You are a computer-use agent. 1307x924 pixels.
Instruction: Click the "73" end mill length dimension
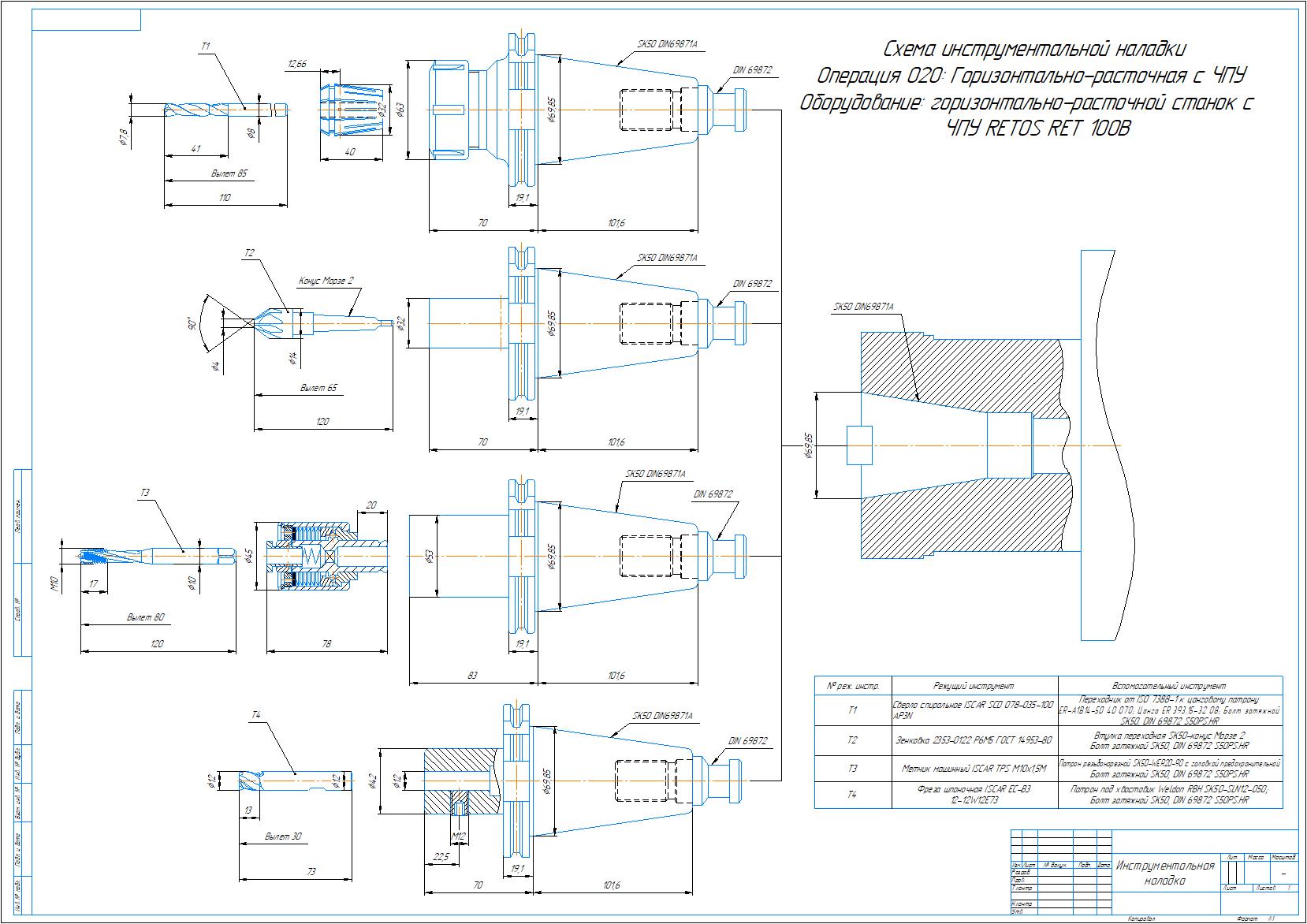click(x=311, y=872)
